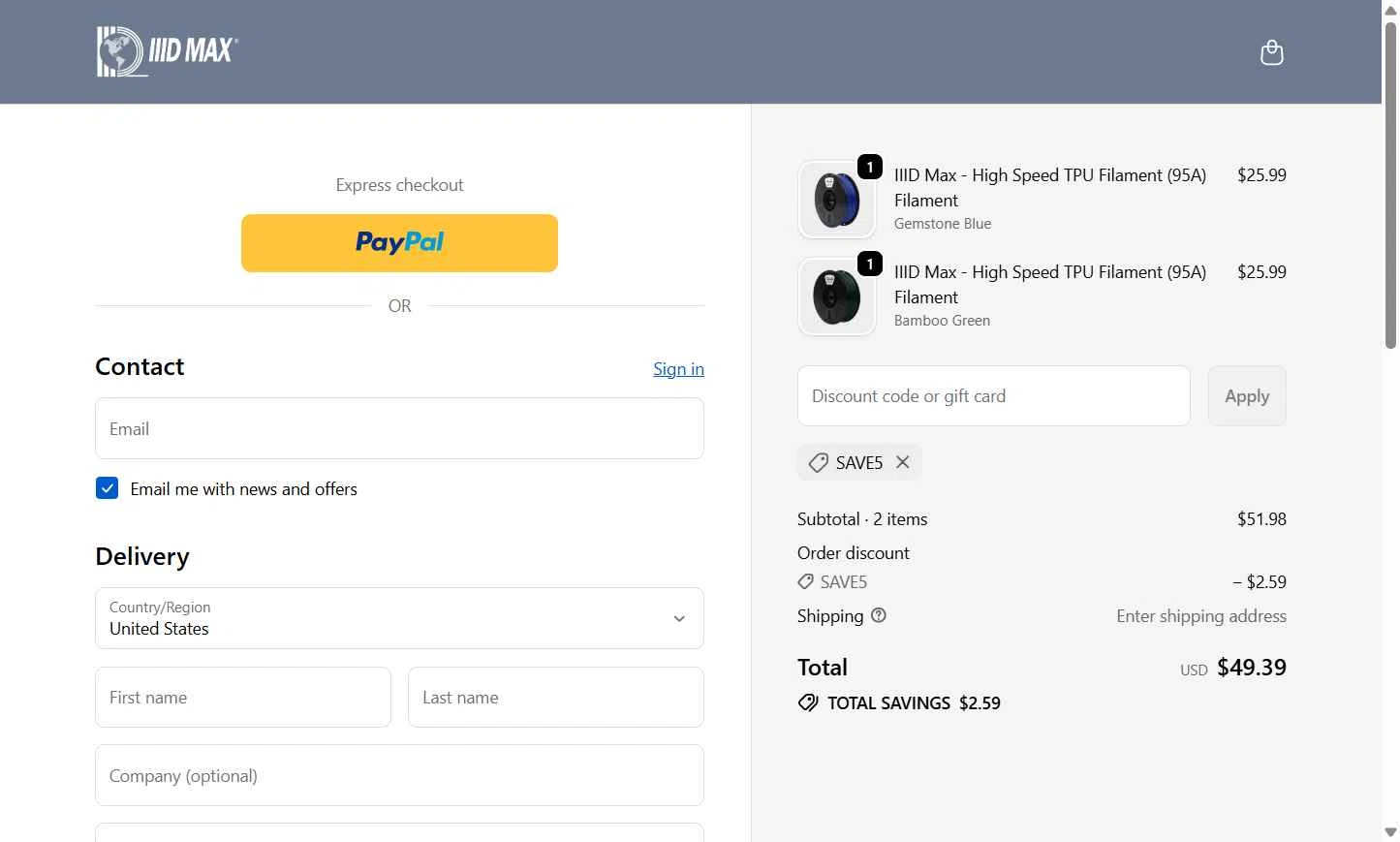The height and width of the screenshot is (842, 1400).
Task: Pay with PayPal express checkout
Action: point(399,243)
